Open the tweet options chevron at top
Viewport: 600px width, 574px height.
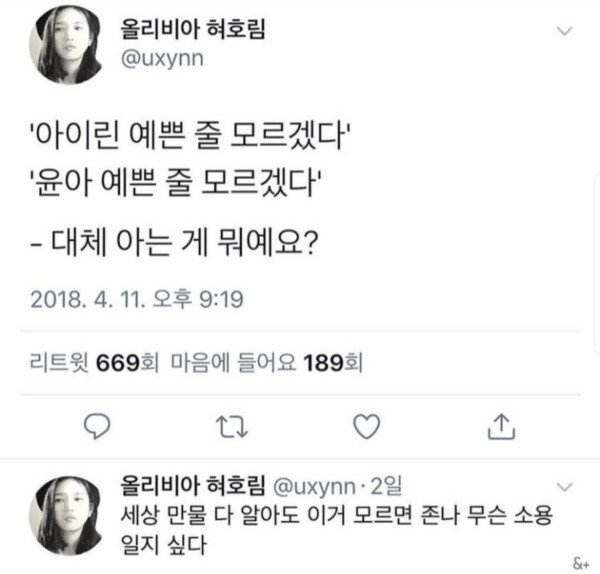565,32
